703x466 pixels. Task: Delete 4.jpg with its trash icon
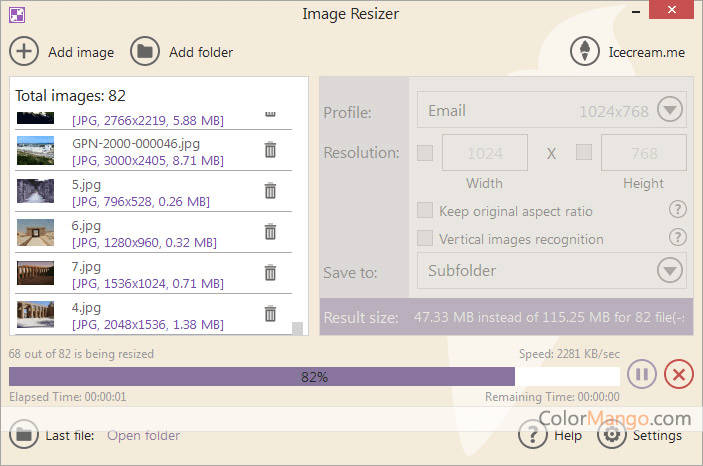[x=270, y=313]
